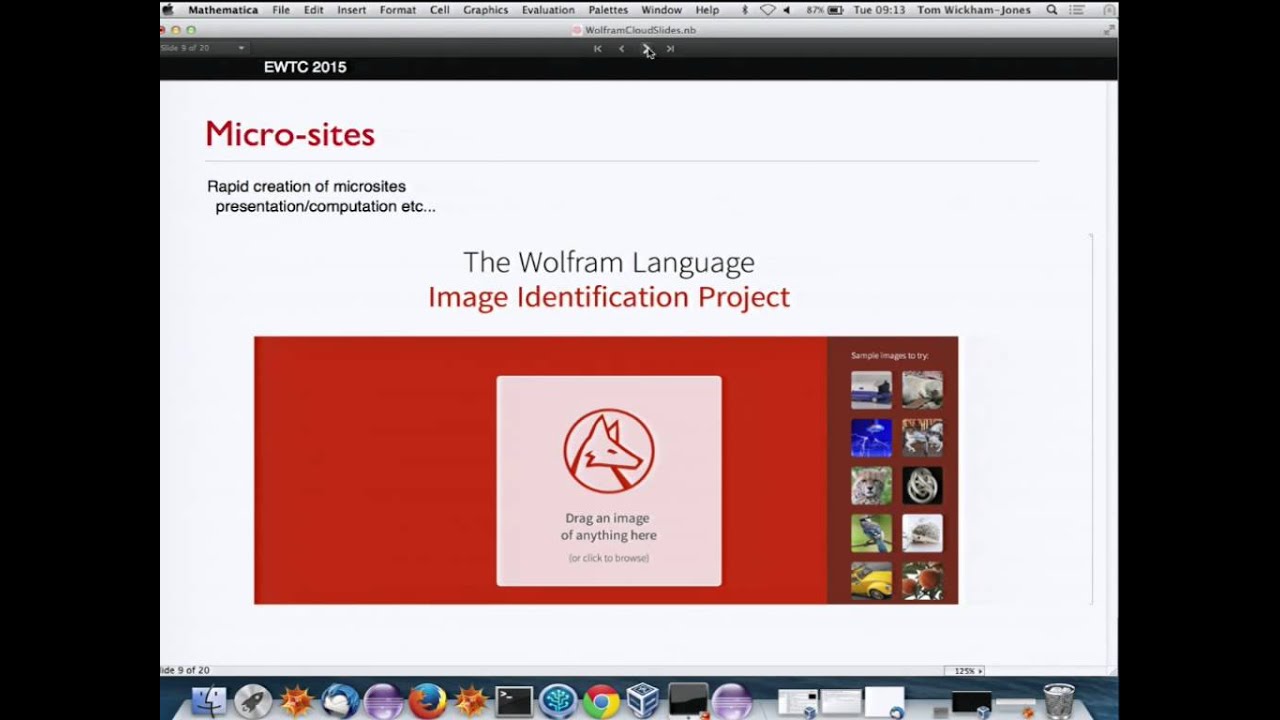Image resolution: width=1280 pixels, height=720 pixels.
Task: Open Google Chrome from the dock
Action: (601, 701)
